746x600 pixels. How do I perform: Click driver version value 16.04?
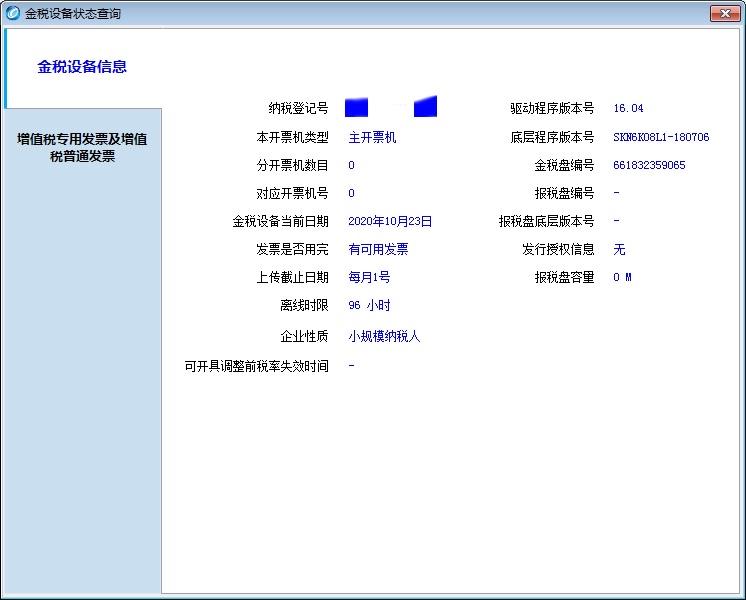(628, 109)
